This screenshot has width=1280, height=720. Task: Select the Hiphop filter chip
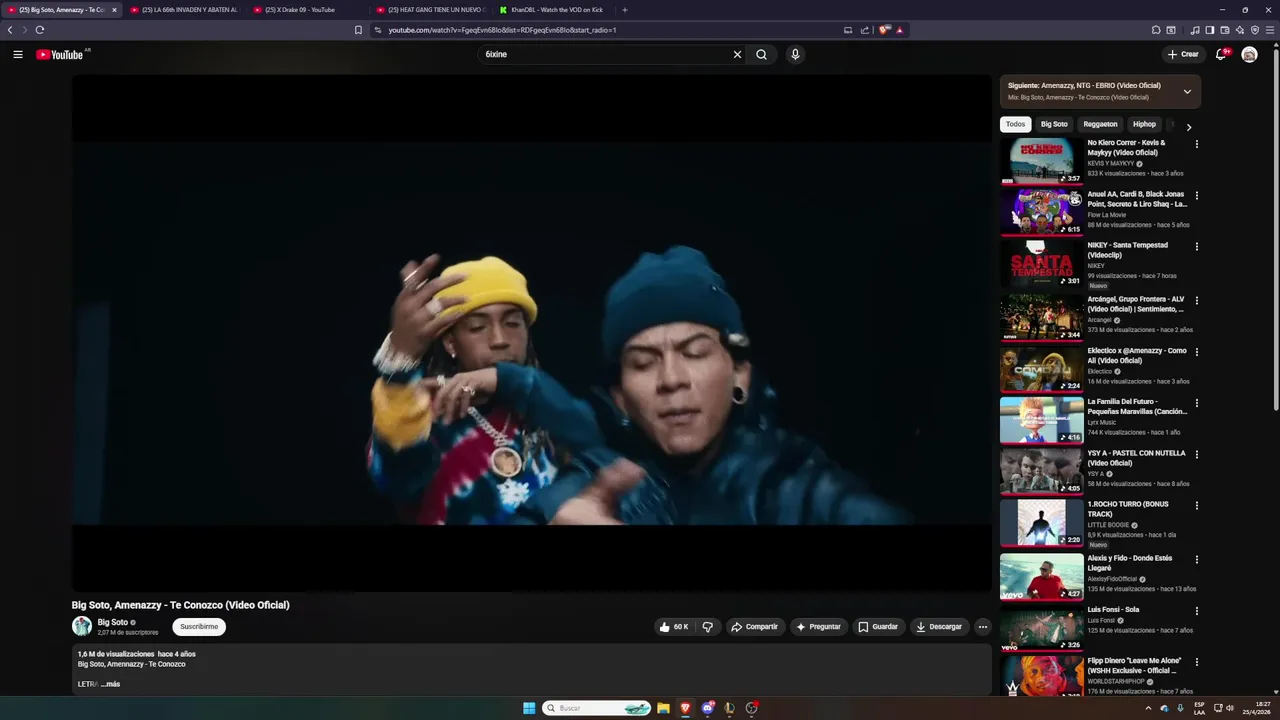point(1144,124)
